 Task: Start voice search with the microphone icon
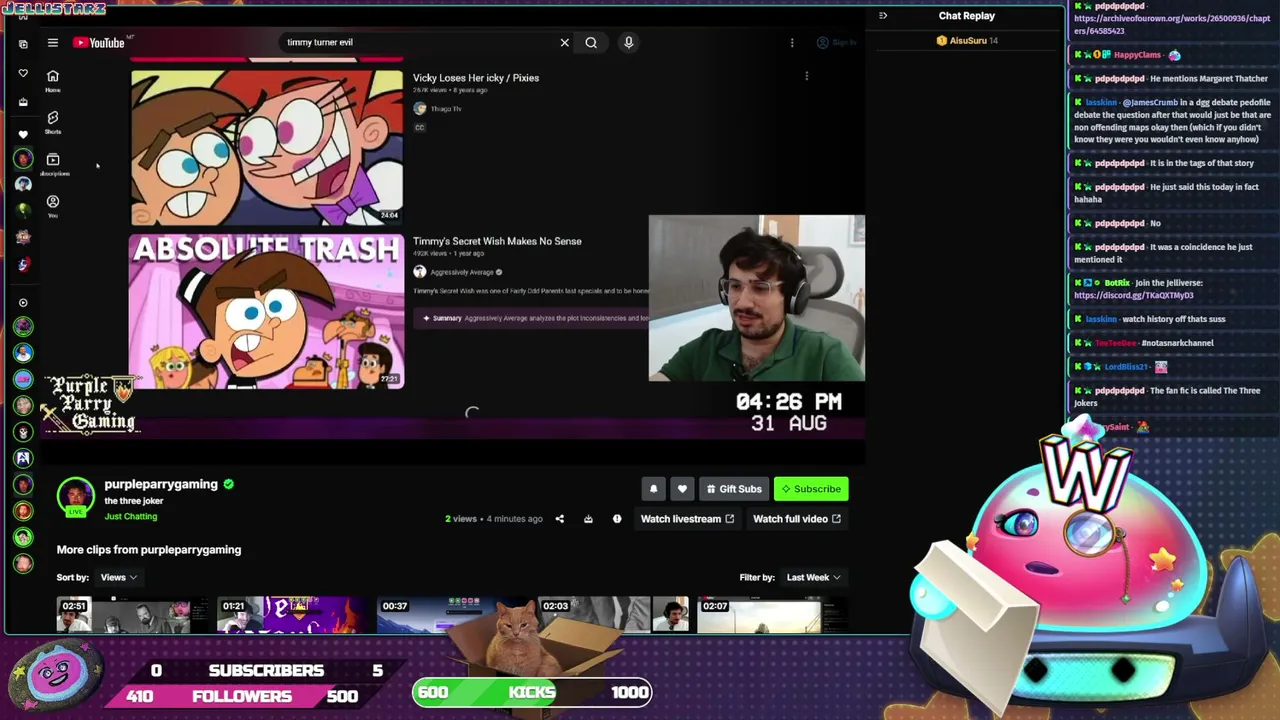click(x=628, y=43)
